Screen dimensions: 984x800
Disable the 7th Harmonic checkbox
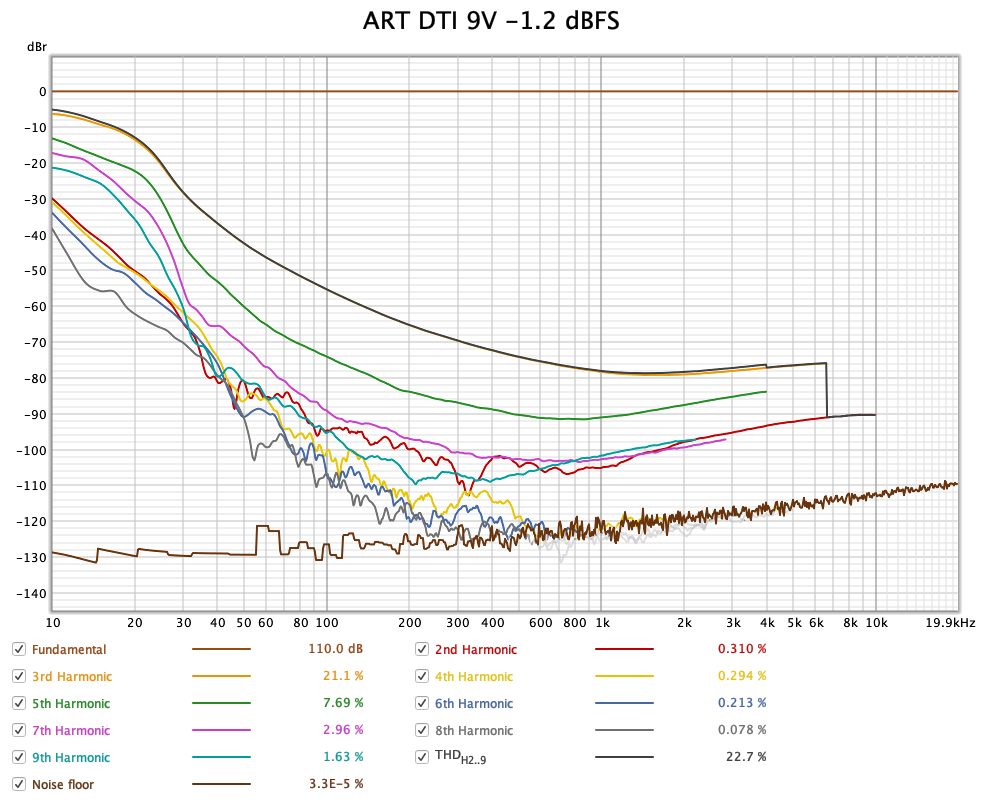pos(19,730)
